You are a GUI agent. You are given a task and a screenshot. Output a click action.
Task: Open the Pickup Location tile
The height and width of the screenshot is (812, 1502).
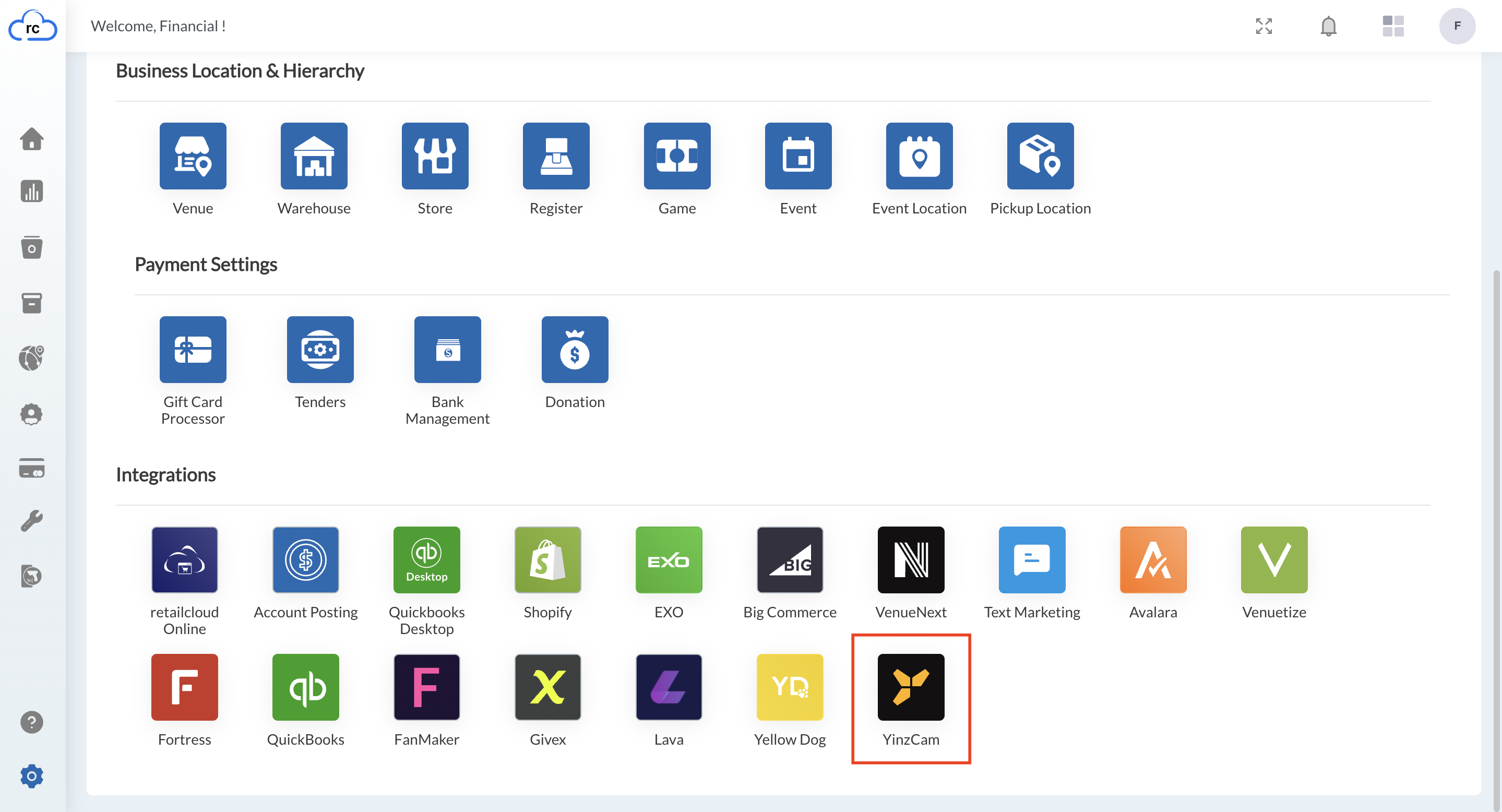(x=1040, y=156)
